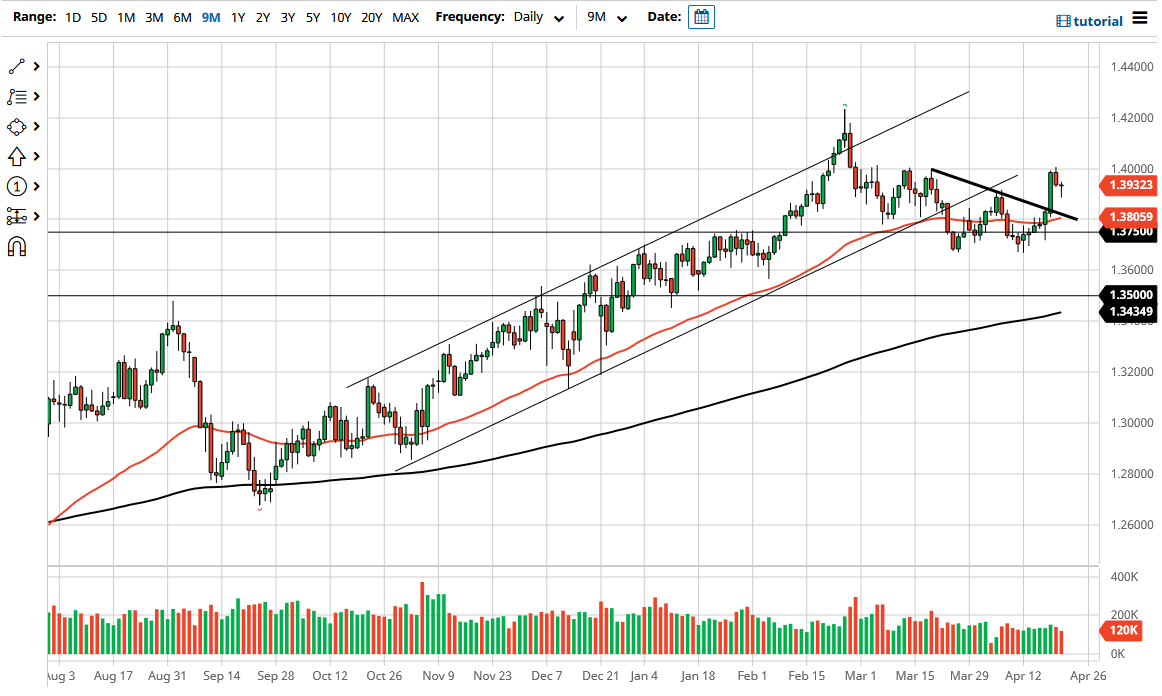Expand arrow marker options chevron
The image size is (1162, 696).
(36, 156)
